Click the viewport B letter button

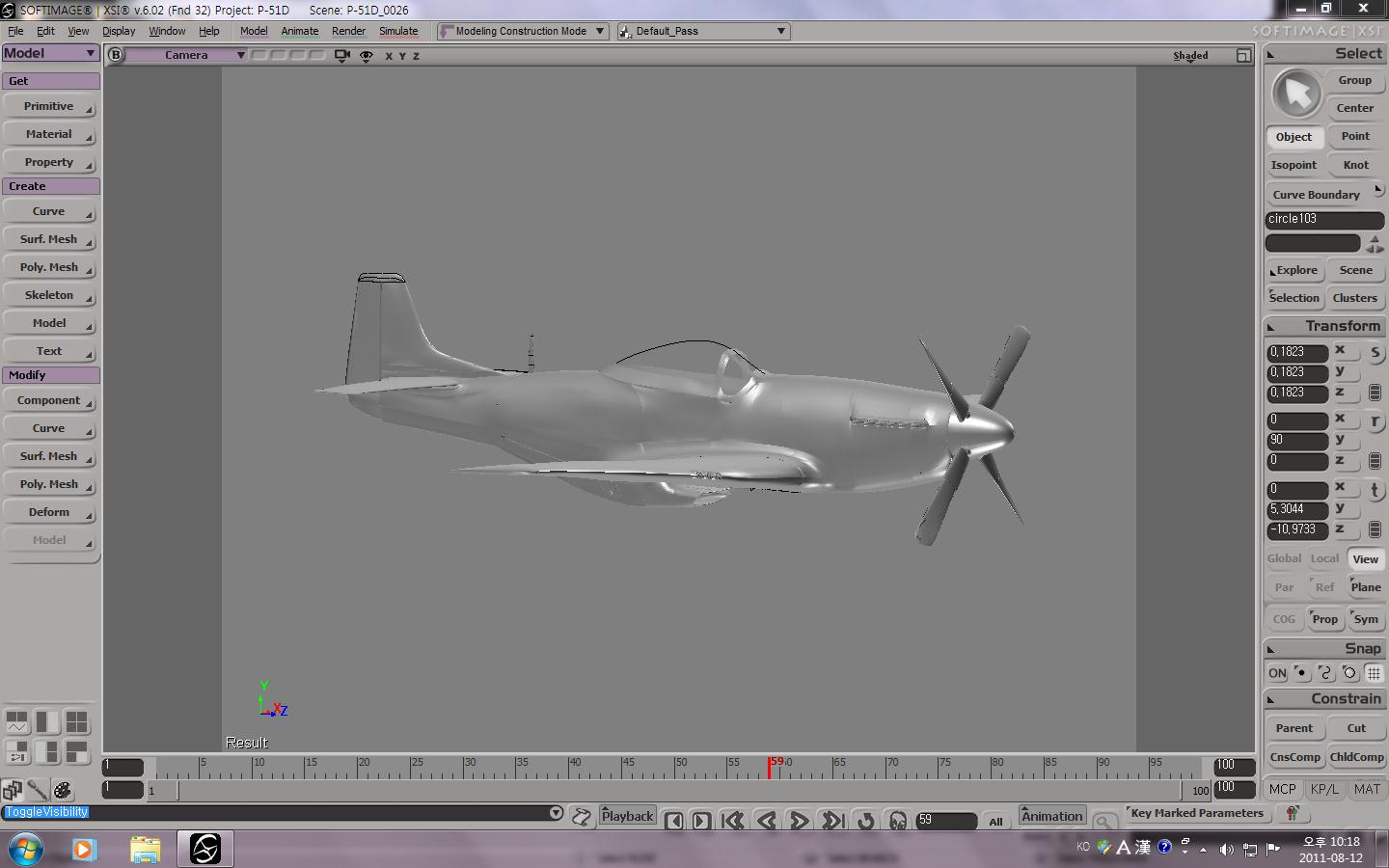tap(116, 55)
